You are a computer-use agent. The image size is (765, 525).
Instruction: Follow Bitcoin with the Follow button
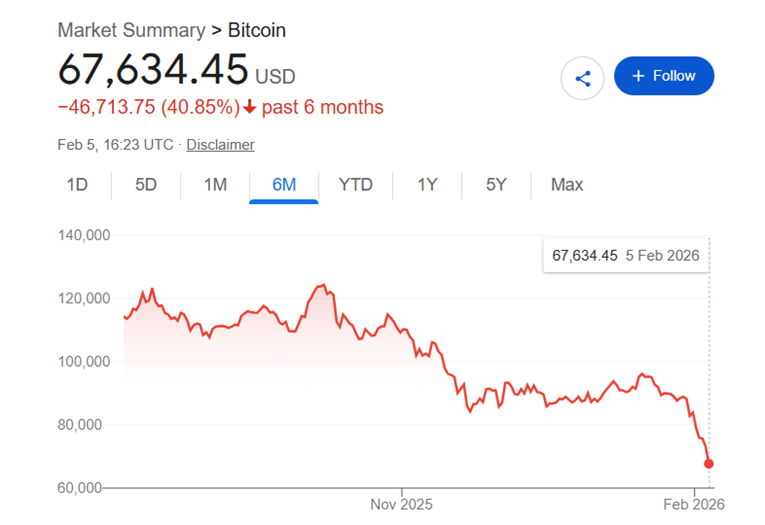(663, 76)
